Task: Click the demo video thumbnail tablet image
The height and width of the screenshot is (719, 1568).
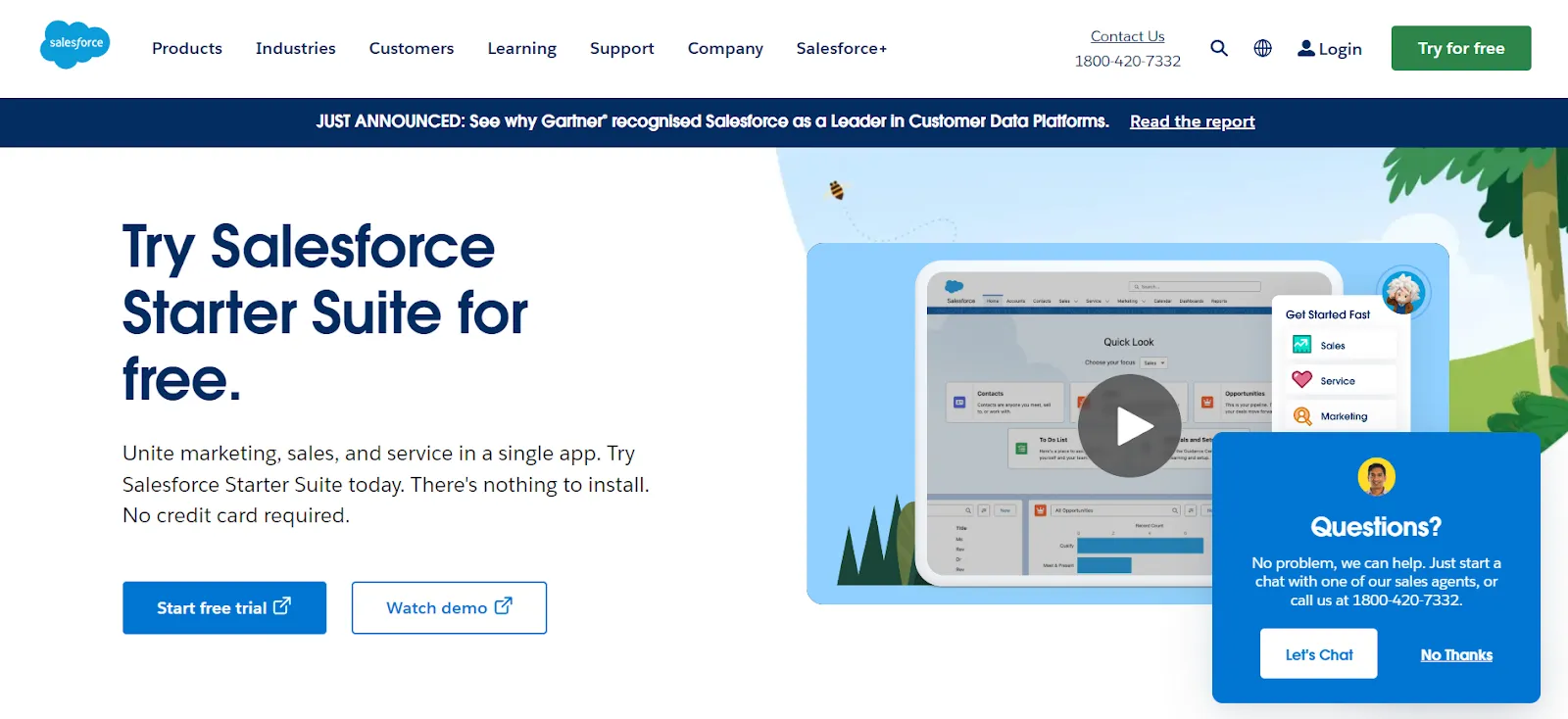Action: [x=1127, y=423]
